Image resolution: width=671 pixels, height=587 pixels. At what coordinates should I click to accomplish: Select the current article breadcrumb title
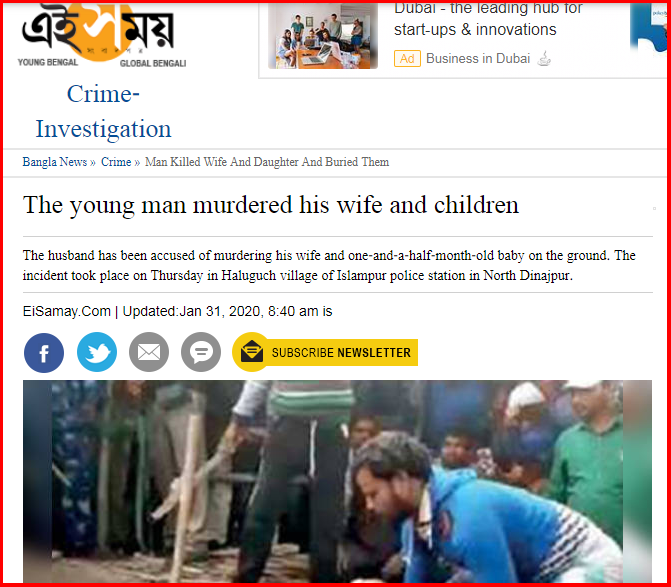coord(267,162)
